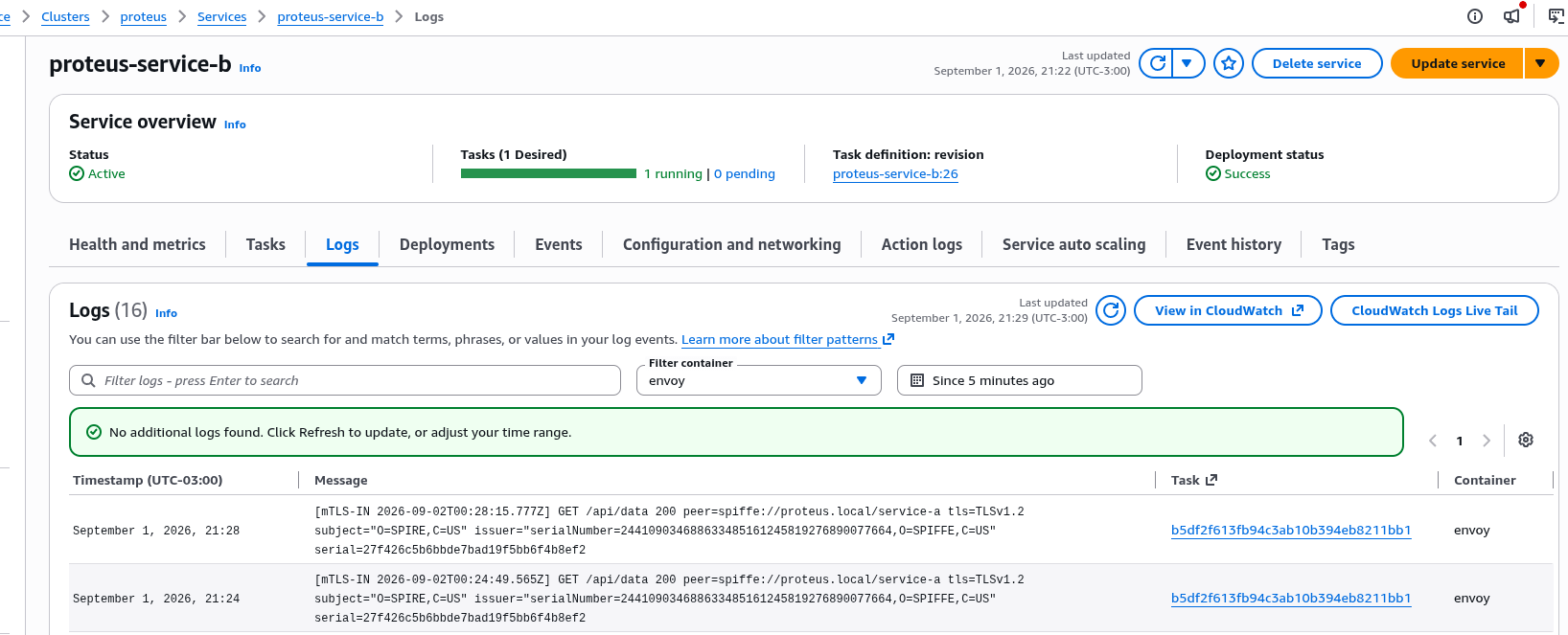1568x635 pixels.
Task: Open proteus cluster breadcrumb
Action: [x=143, y=16]
